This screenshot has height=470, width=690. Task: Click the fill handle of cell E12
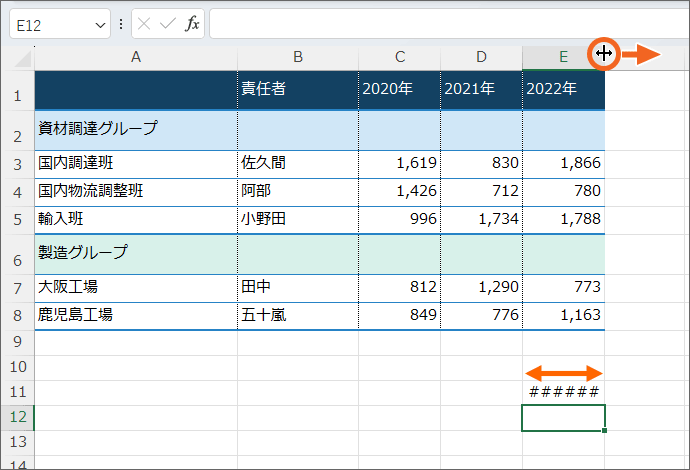pos(605,430)
